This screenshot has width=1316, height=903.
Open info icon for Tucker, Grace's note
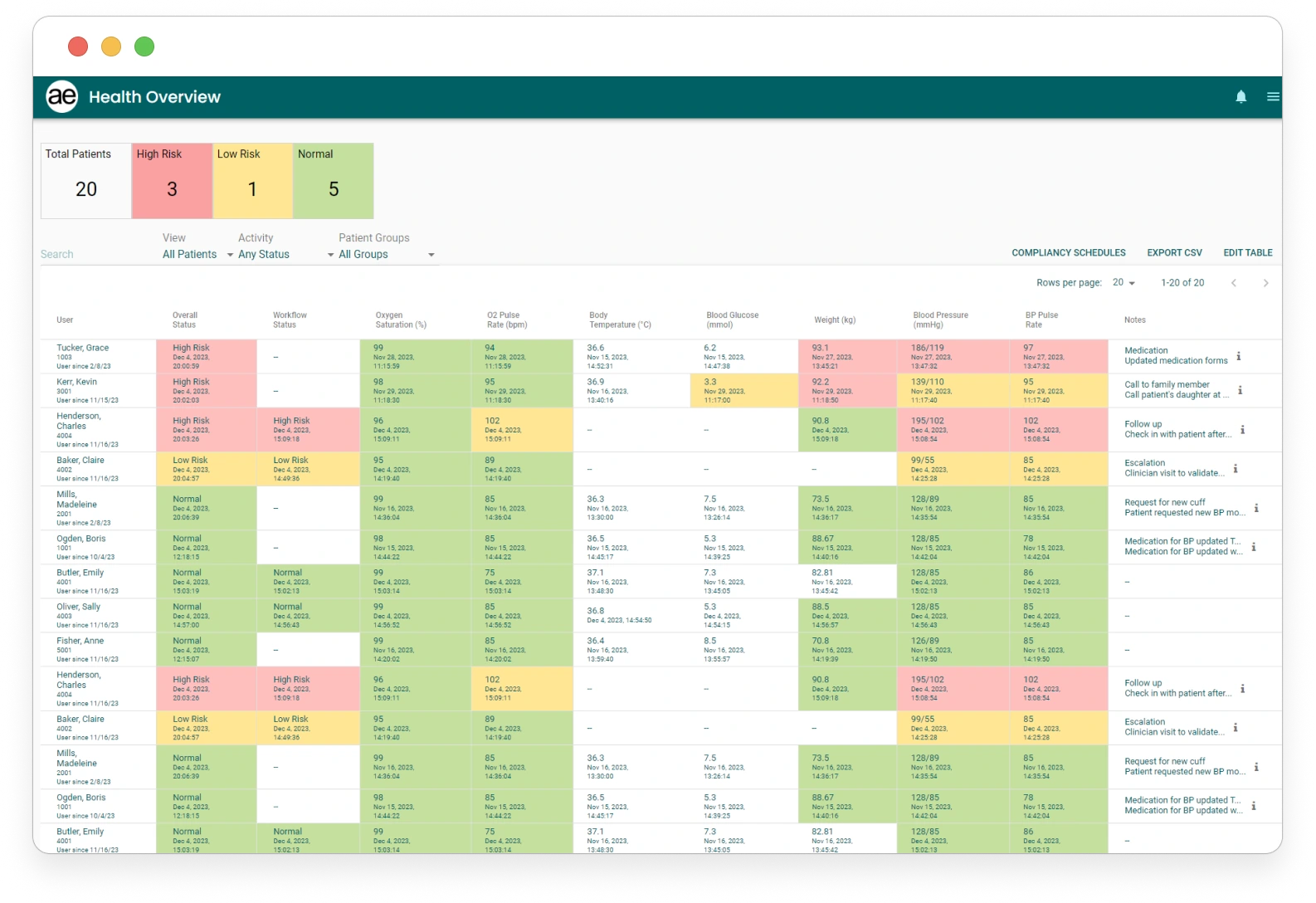(x=1238, y=356)
